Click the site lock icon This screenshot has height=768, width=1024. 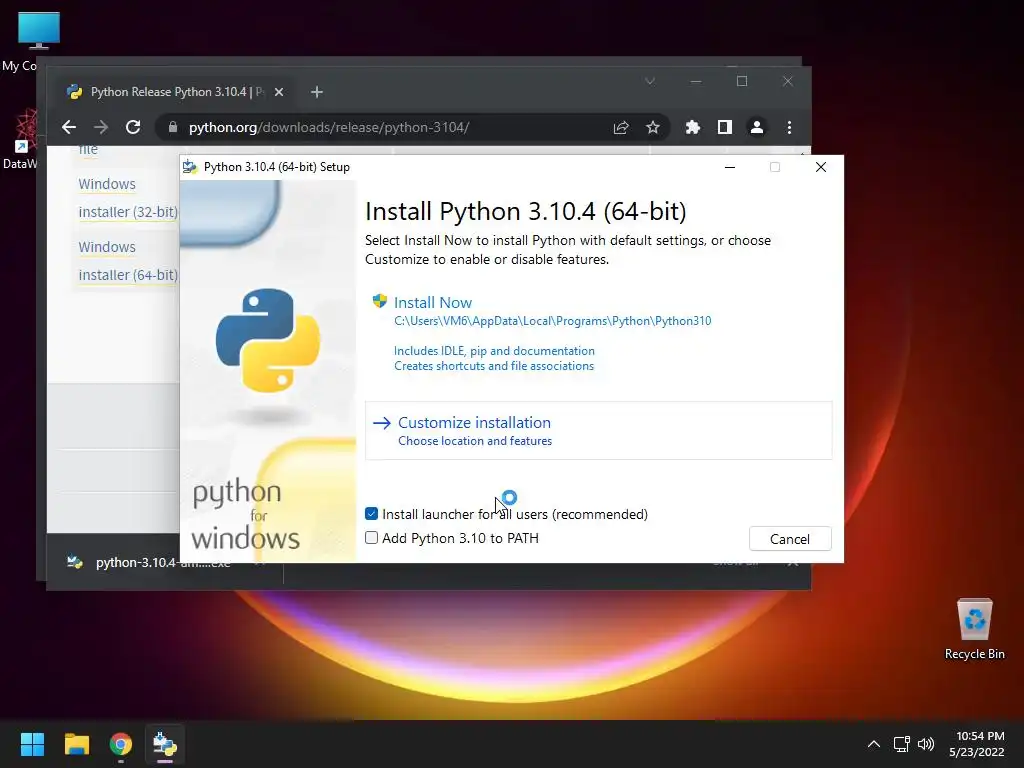coord(172,127)
